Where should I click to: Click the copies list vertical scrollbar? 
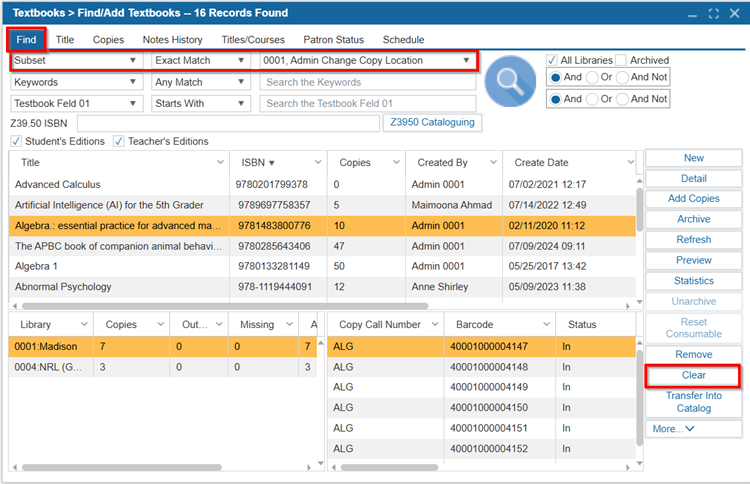tap(640, 397)
